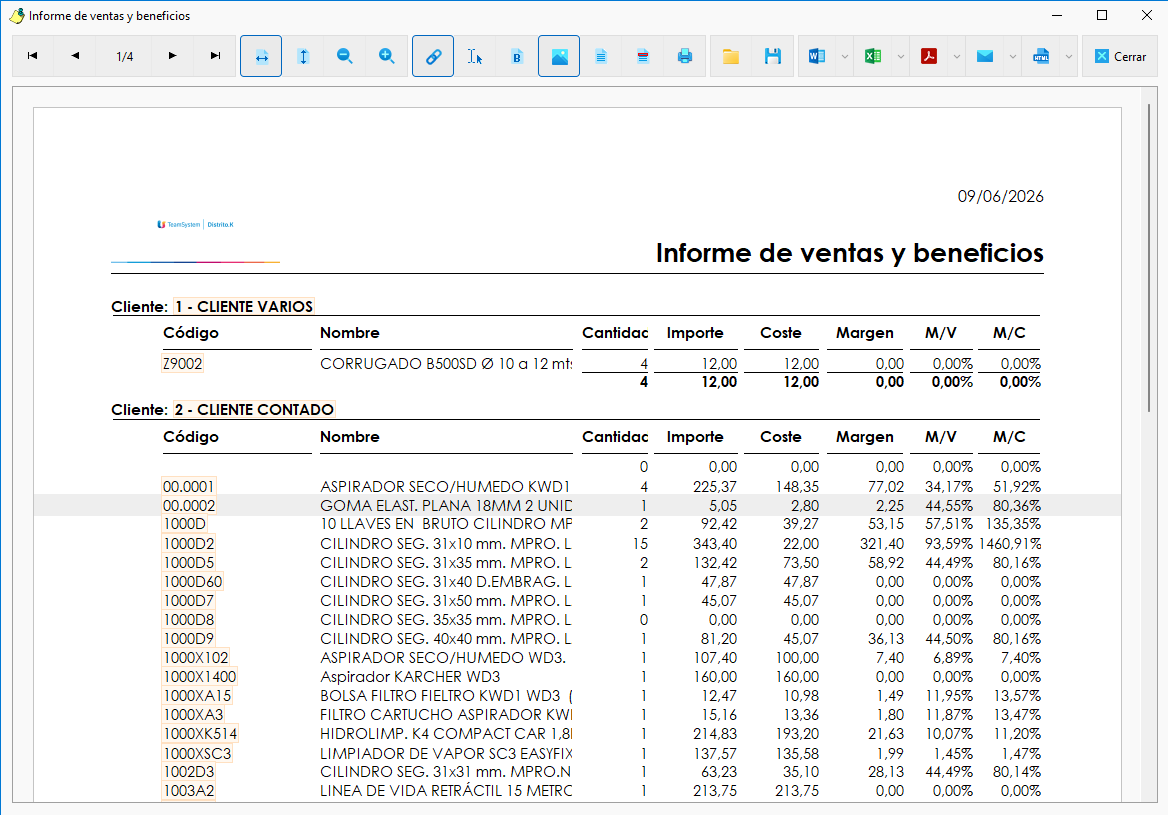
Task: Jump to the last report page
Action: tap(215, 56)
